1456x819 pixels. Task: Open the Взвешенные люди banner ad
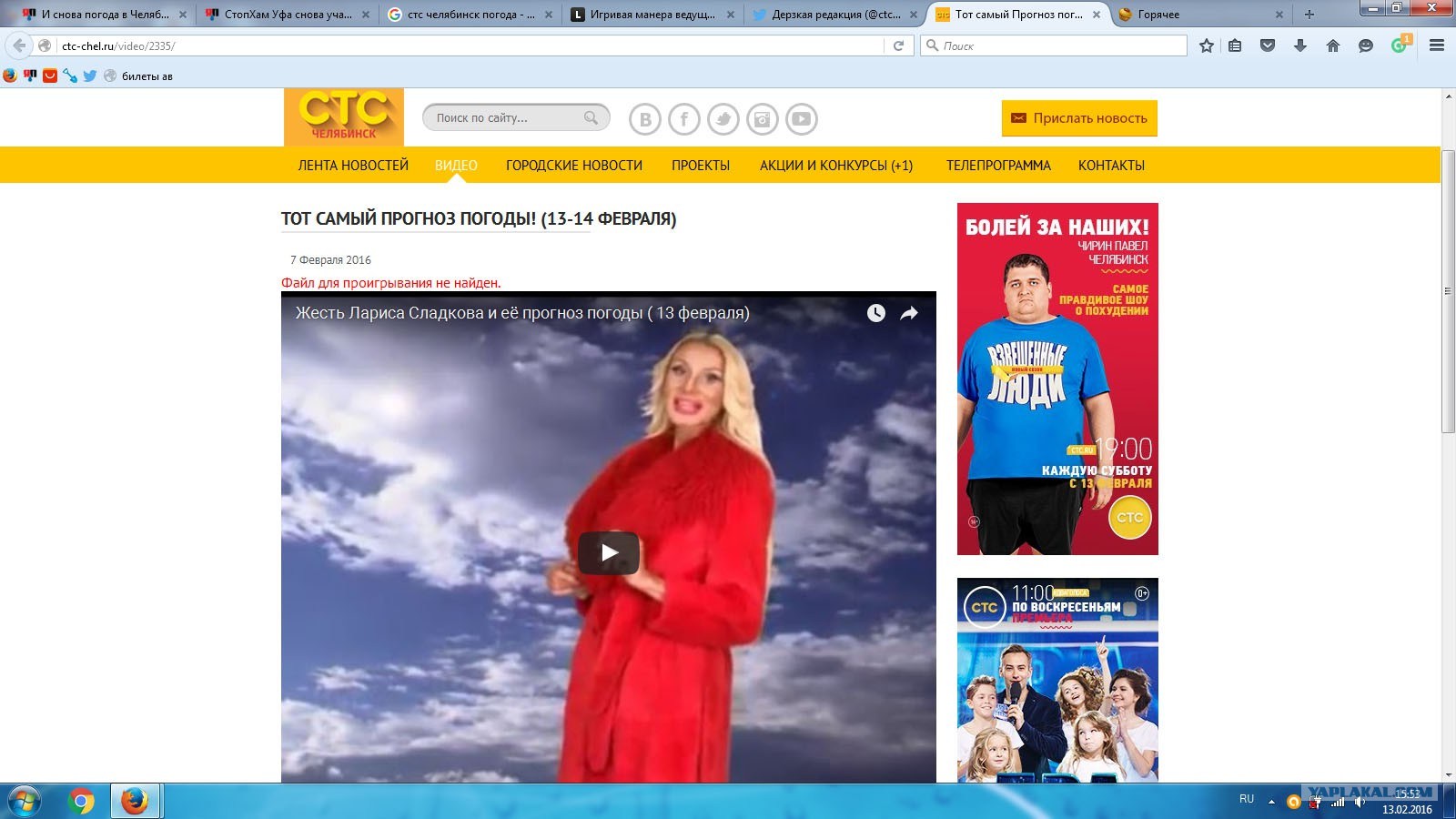tap(1057, 379)
